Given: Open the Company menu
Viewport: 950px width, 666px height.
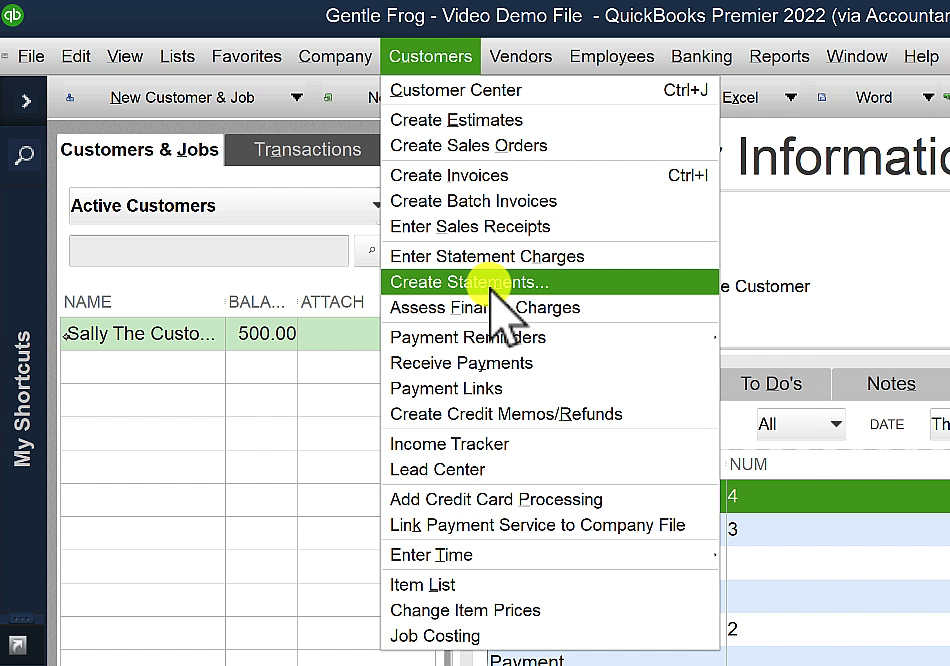Looking at the screenshot, I should click(335, 56).
